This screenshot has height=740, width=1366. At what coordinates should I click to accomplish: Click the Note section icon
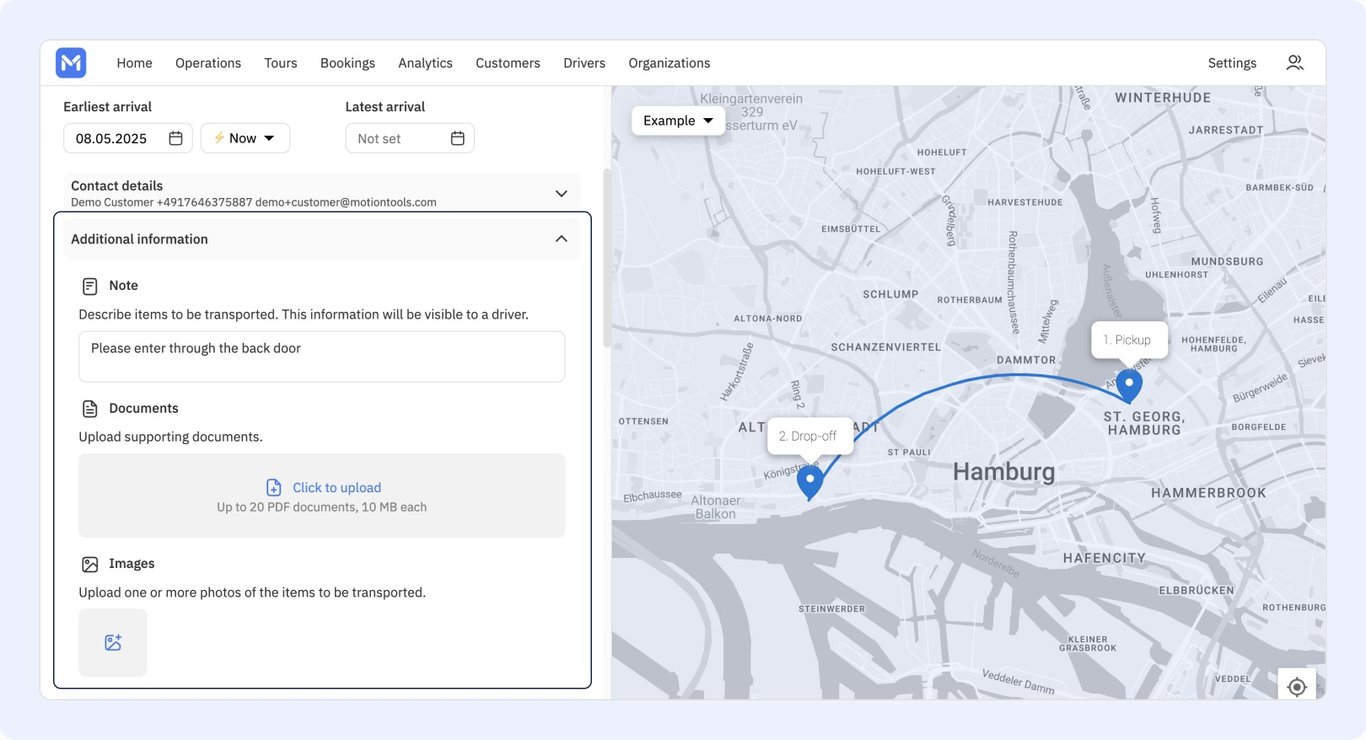click(90, 286)
